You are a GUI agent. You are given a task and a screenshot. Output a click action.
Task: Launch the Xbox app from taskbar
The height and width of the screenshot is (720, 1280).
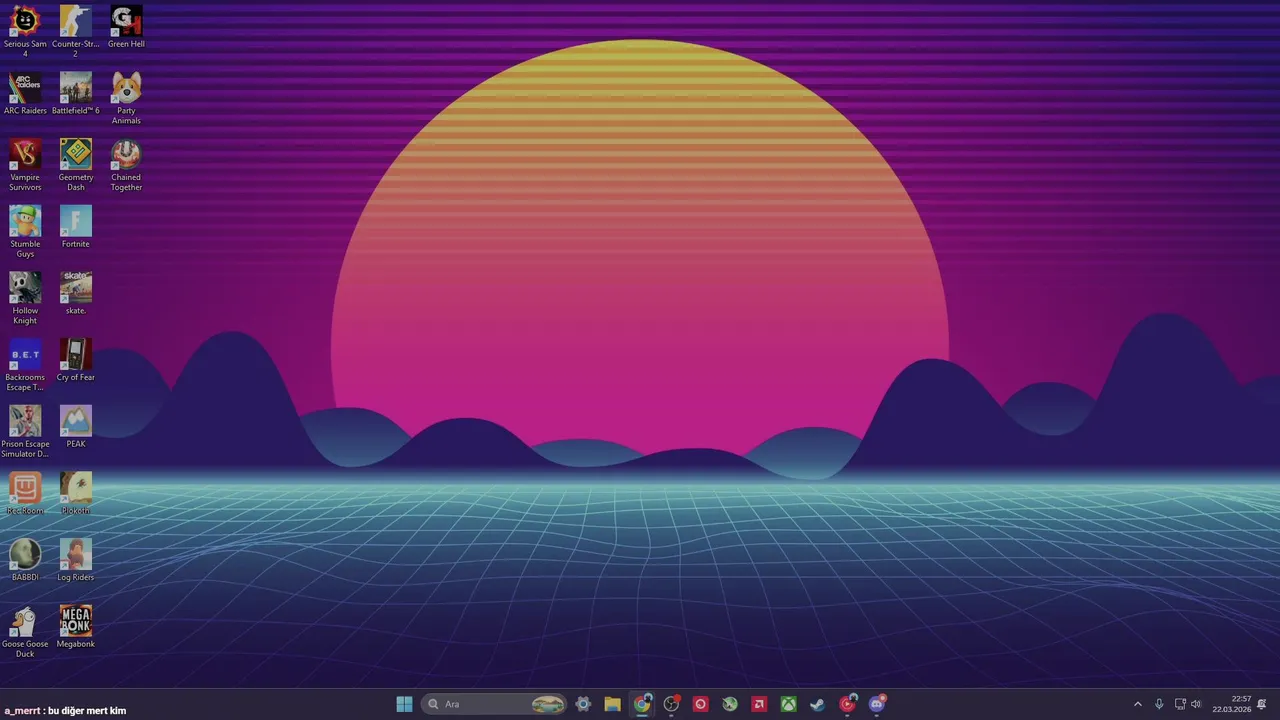[x=788, y=704]
